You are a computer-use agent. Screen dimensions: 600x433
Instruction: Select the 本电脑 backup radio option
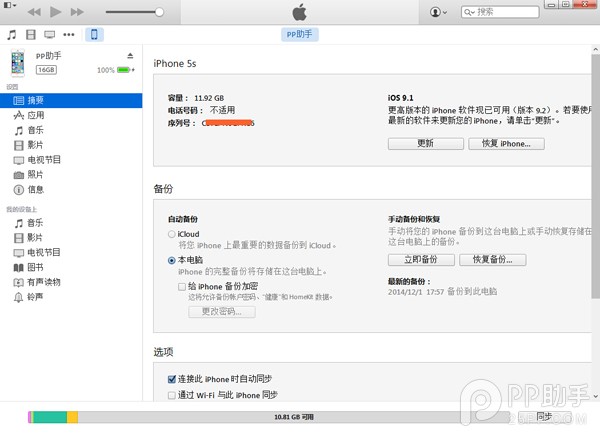coord(171,259)
